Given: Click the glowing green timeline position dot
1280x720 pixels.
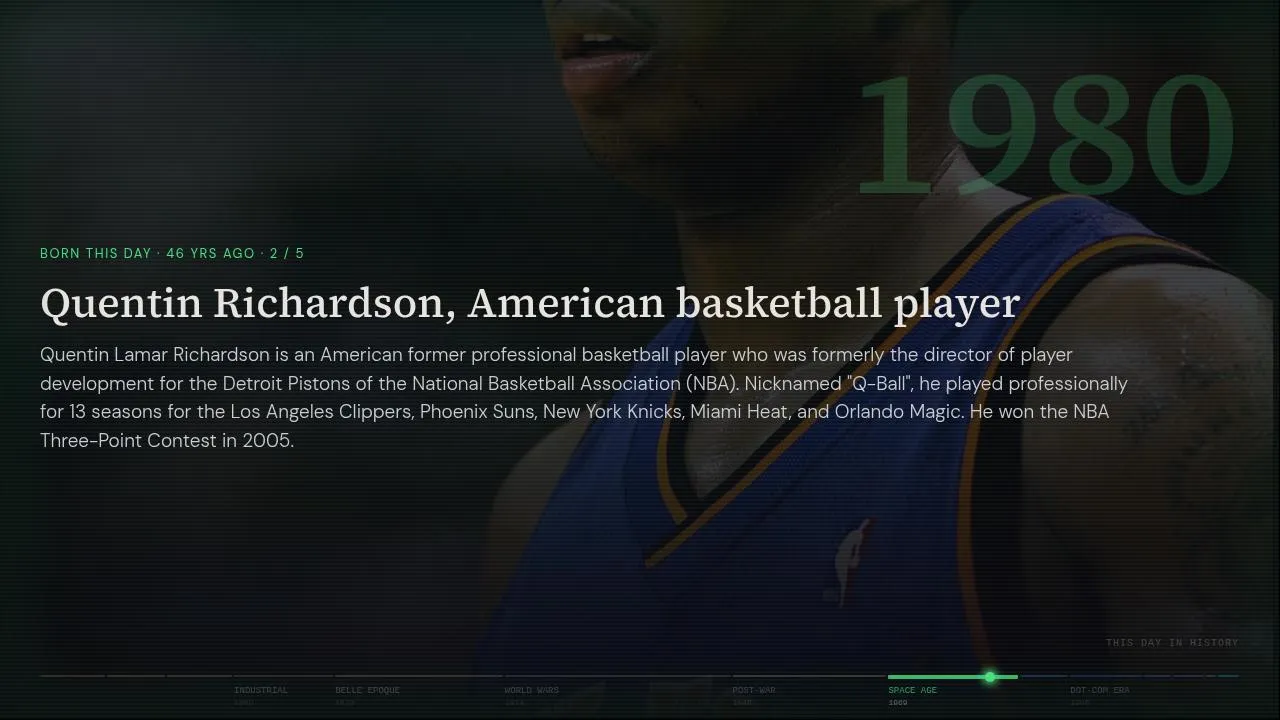Looking at the screenshot, I should click(x=989, y=677).
